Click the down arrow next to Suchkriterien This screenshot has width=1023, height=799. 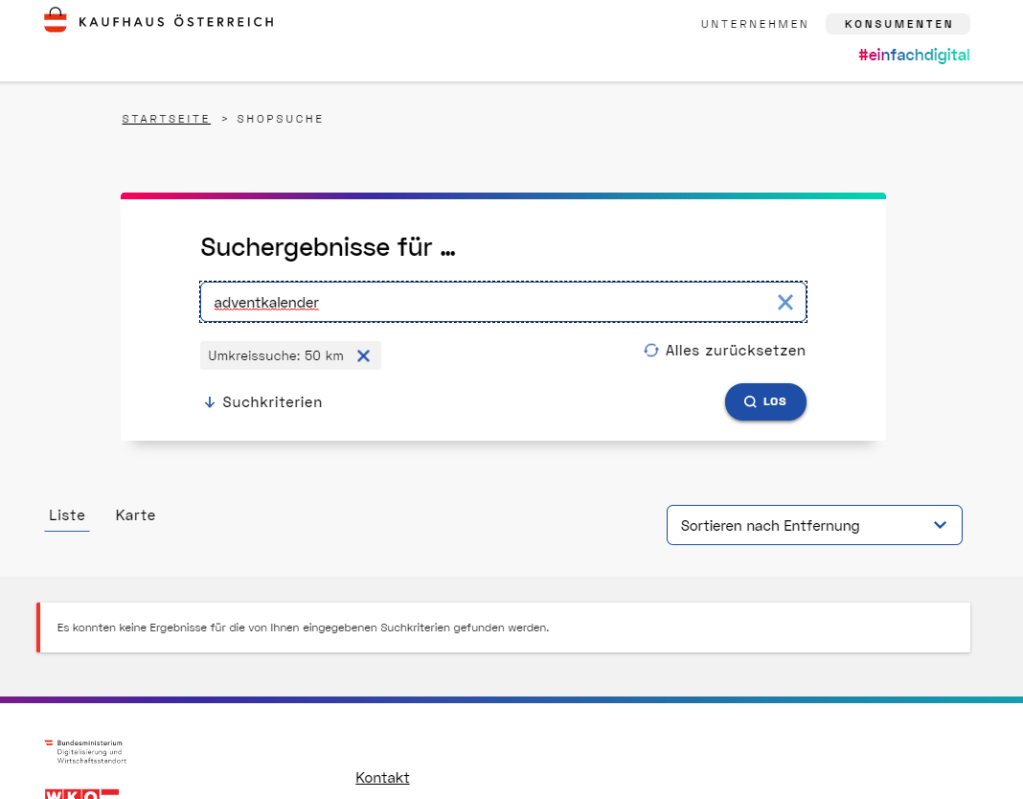click(x=209, y=402)
